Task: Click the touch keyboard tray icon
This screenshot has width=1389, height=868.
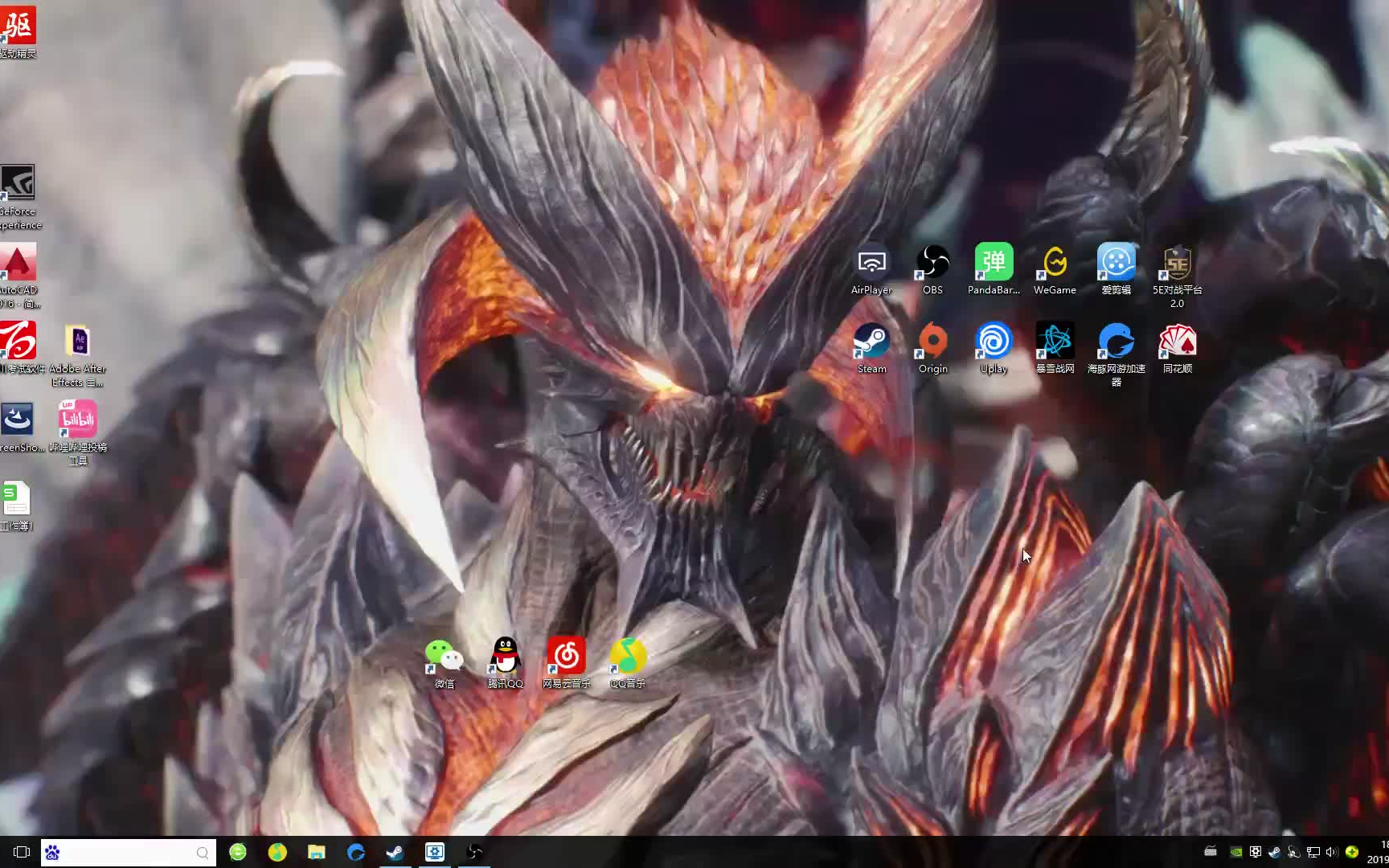Action: click(x=1211, y=852)
